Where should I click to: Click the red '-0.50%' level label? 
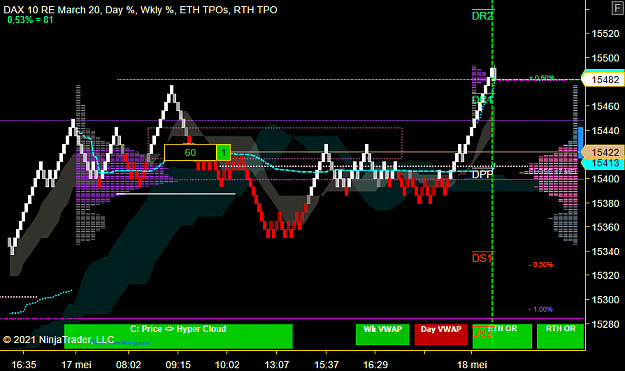point(541,265)
